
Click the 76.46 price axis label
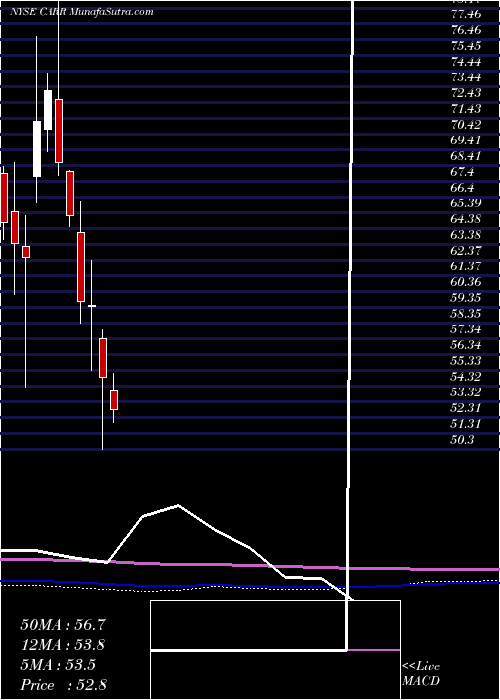[466, 30]
